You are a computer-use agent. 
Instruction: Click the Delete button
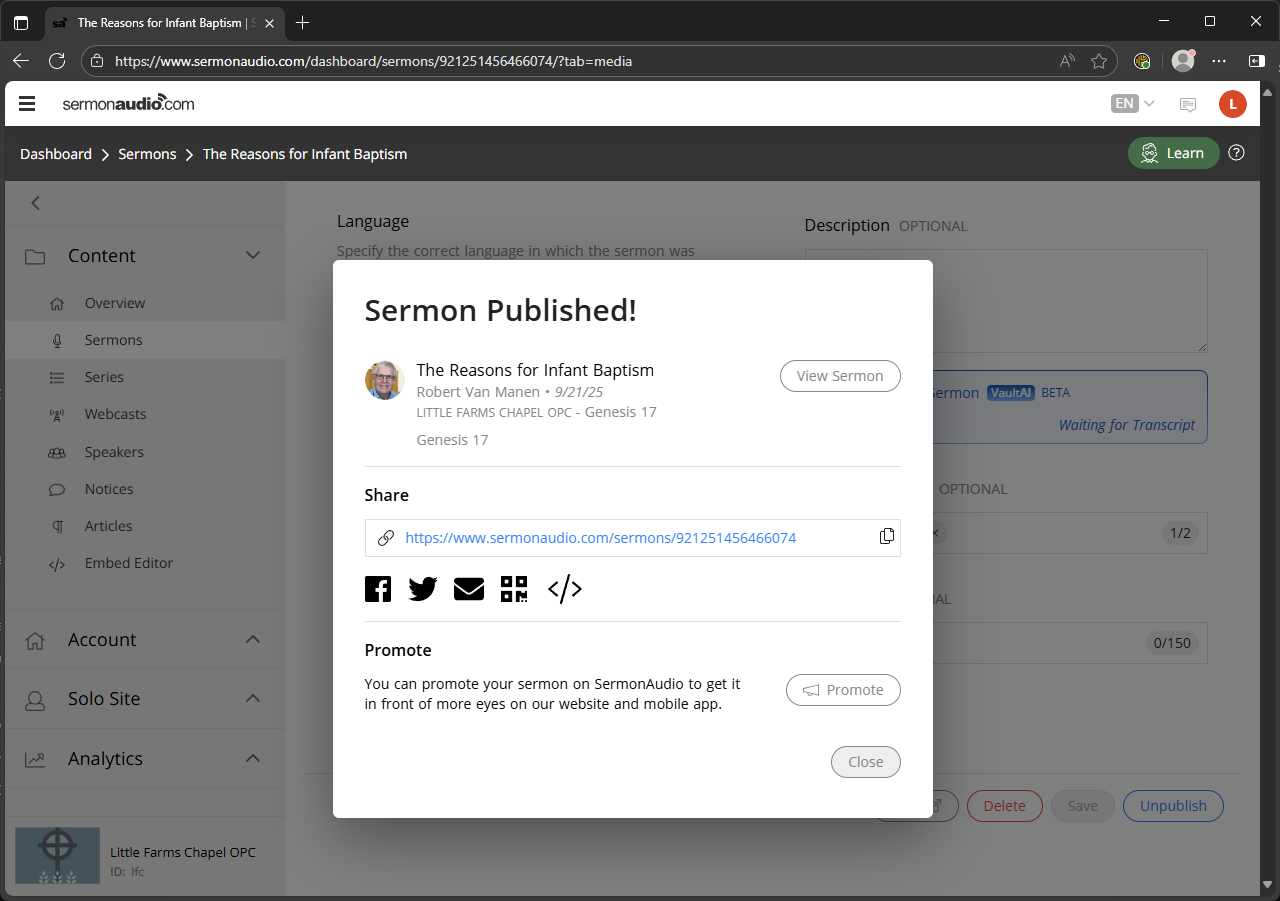[x=1005, y=806]
